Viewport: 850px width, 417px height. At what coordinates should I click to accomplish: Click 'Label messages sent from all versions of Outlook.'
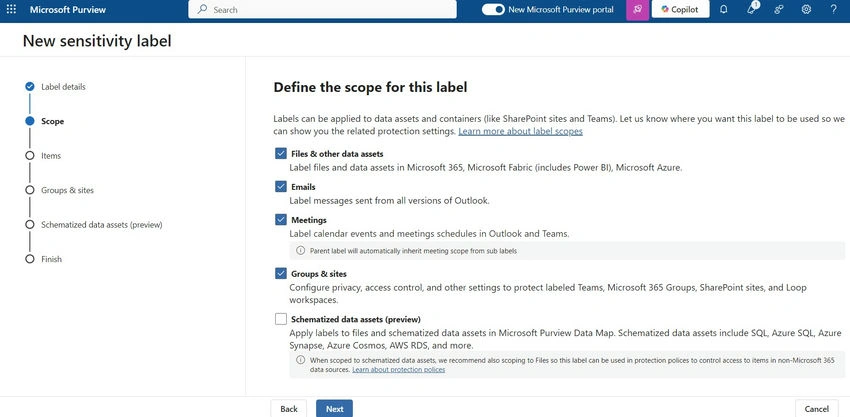(389, 201)
